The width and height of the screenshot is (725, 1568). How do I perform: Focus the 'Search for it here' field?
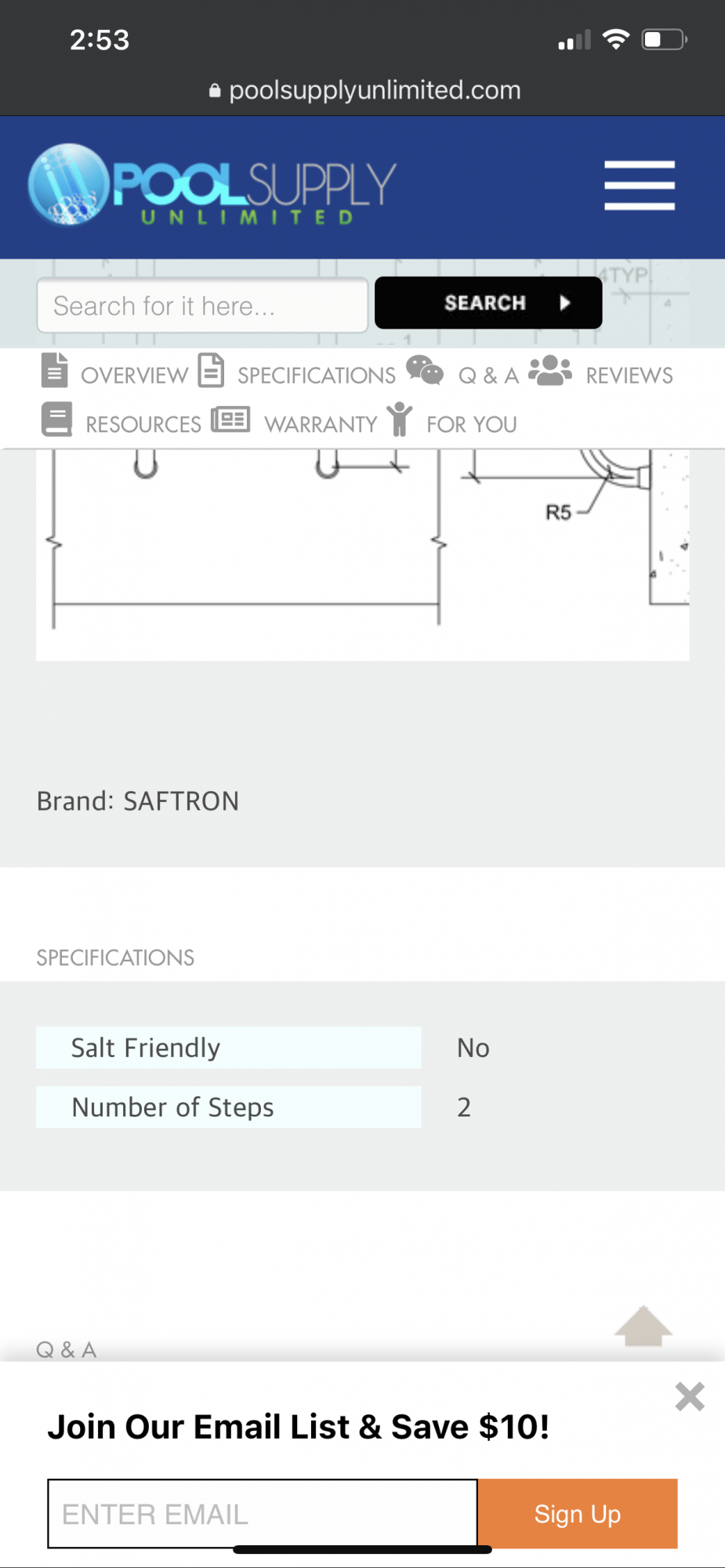tap(202, 305)
